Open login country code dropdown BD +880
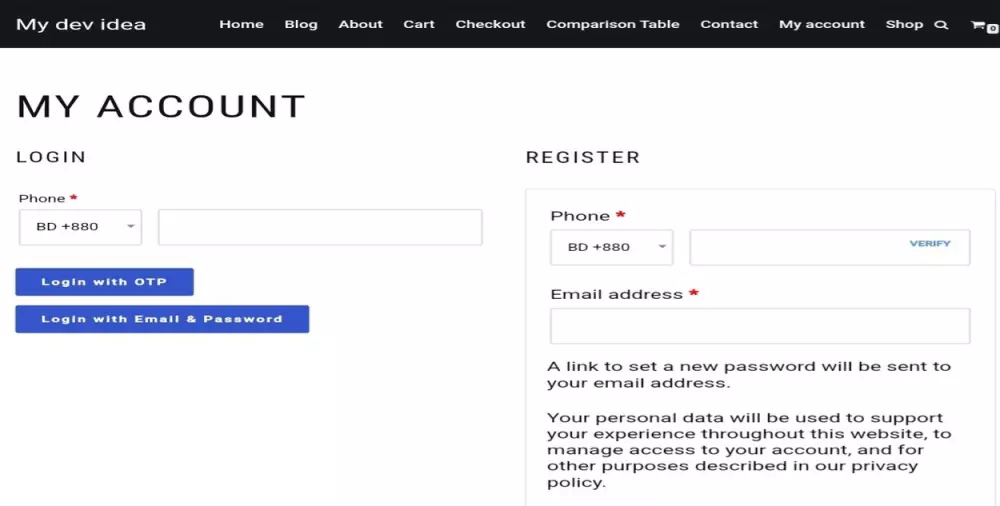 pos(80,227)
